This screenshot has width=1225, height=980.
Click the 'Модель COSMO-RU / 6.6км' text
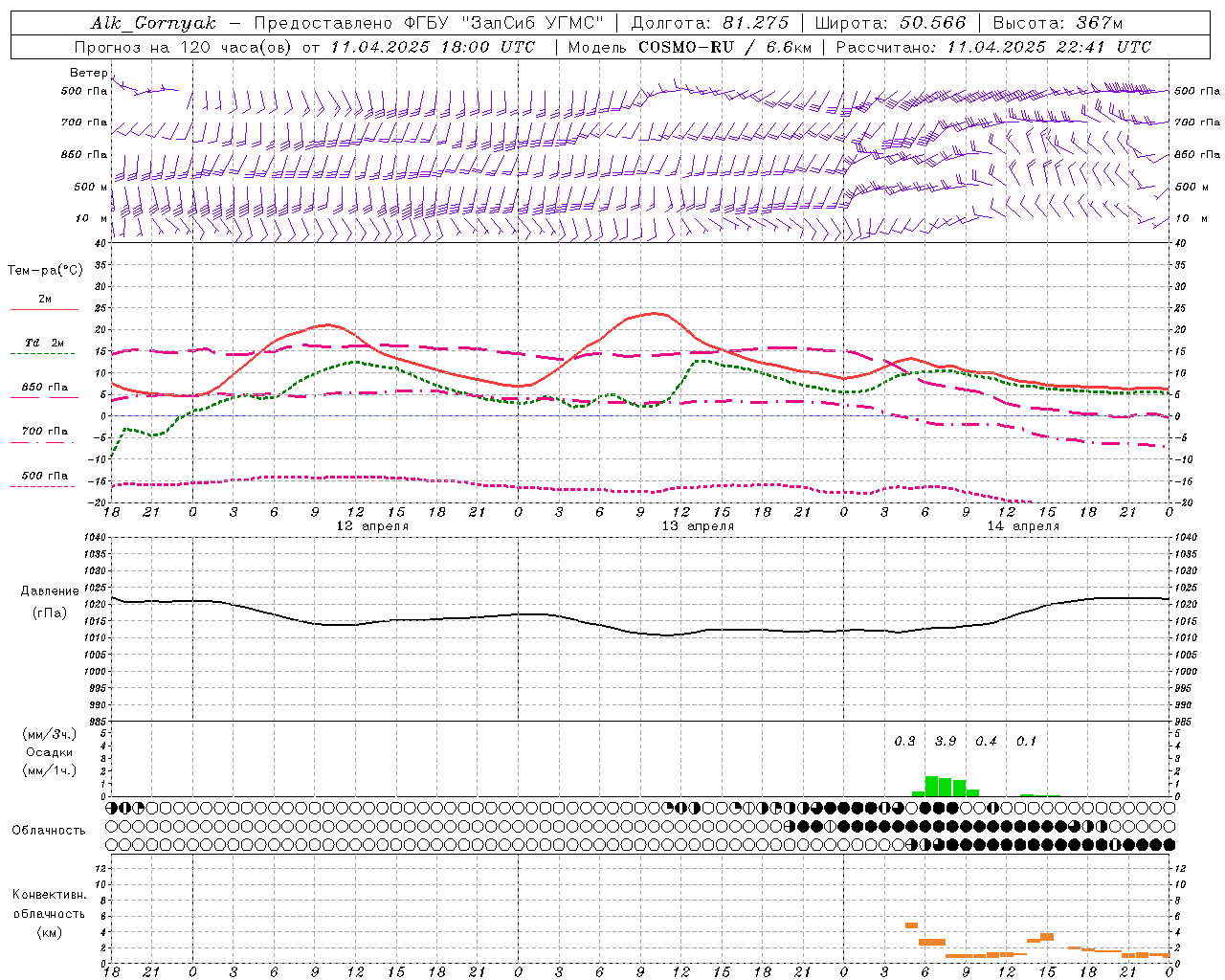click(x=690, y=47)
